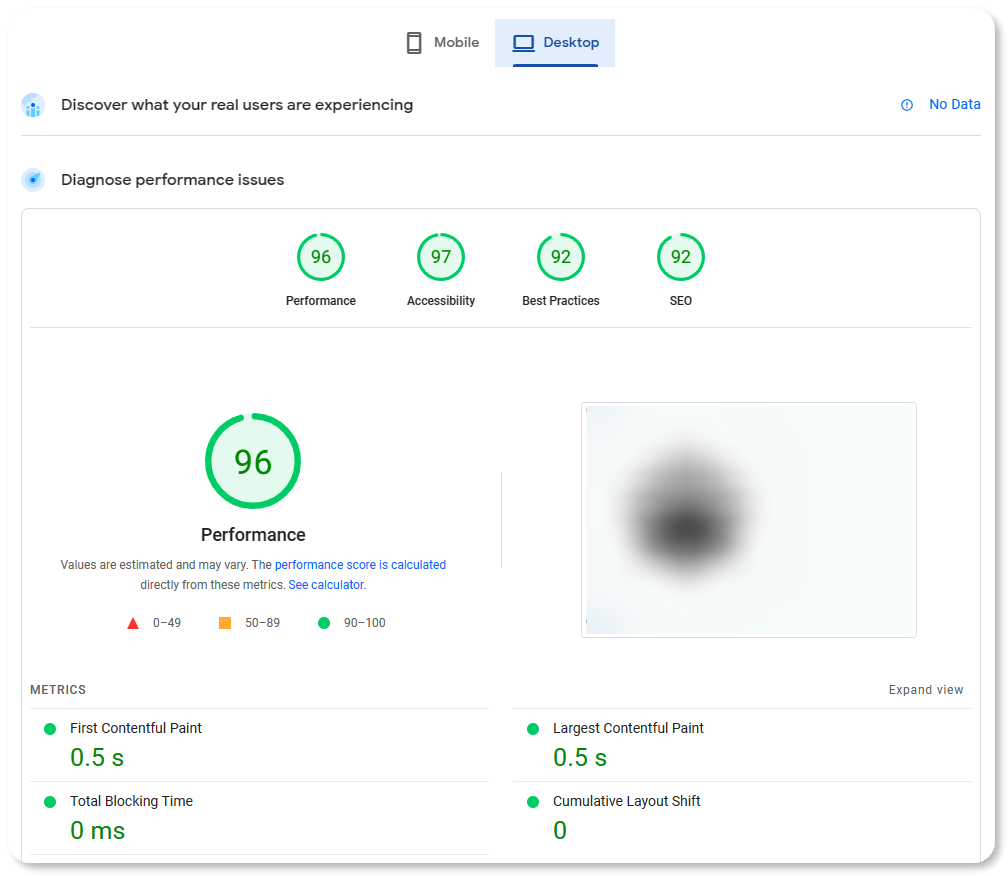
Task: Click the 0 ms blocking time value
Action: (x=98, y=831)
